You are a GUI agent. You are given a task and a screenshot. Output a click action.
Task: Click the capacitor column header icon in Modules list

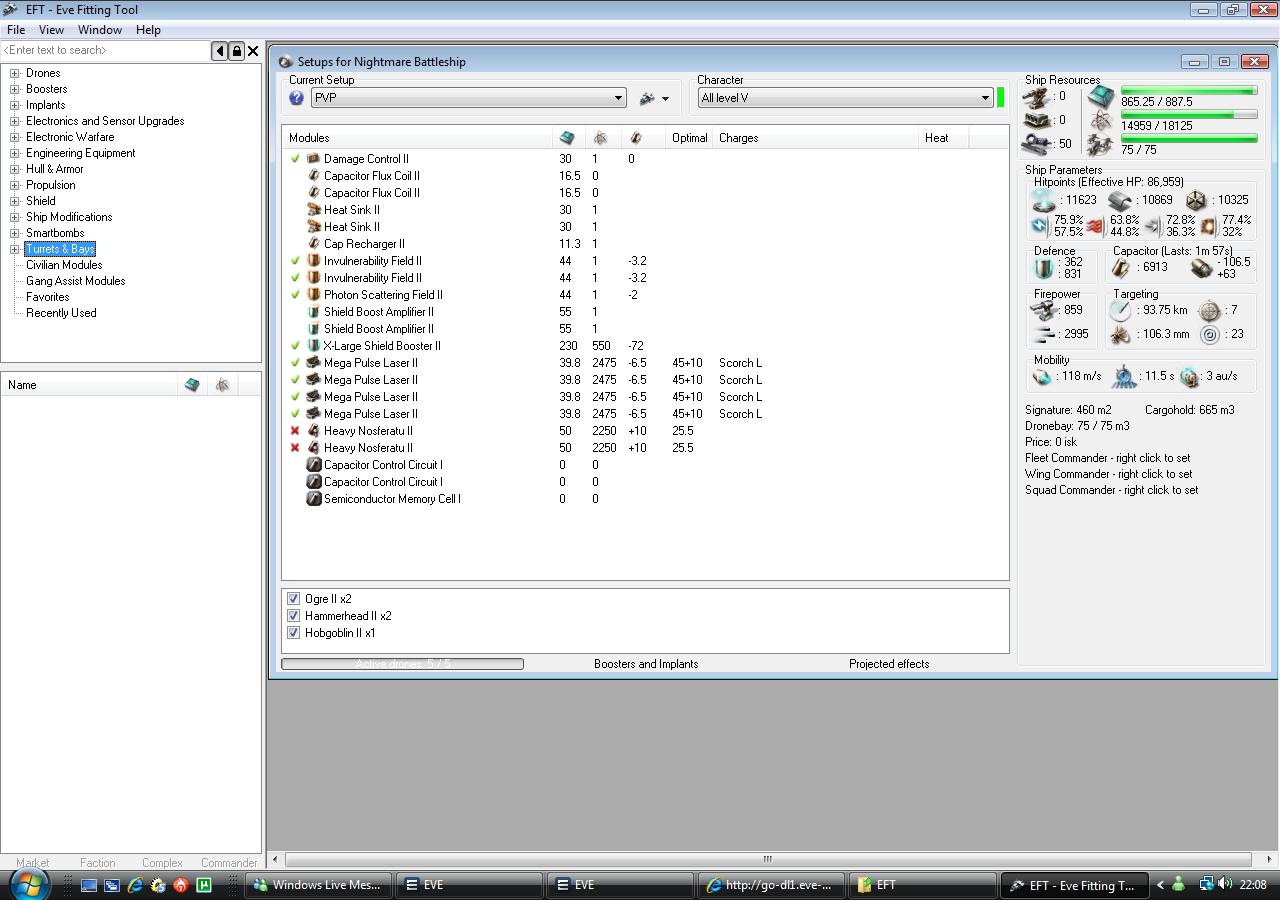coord(635,138)
